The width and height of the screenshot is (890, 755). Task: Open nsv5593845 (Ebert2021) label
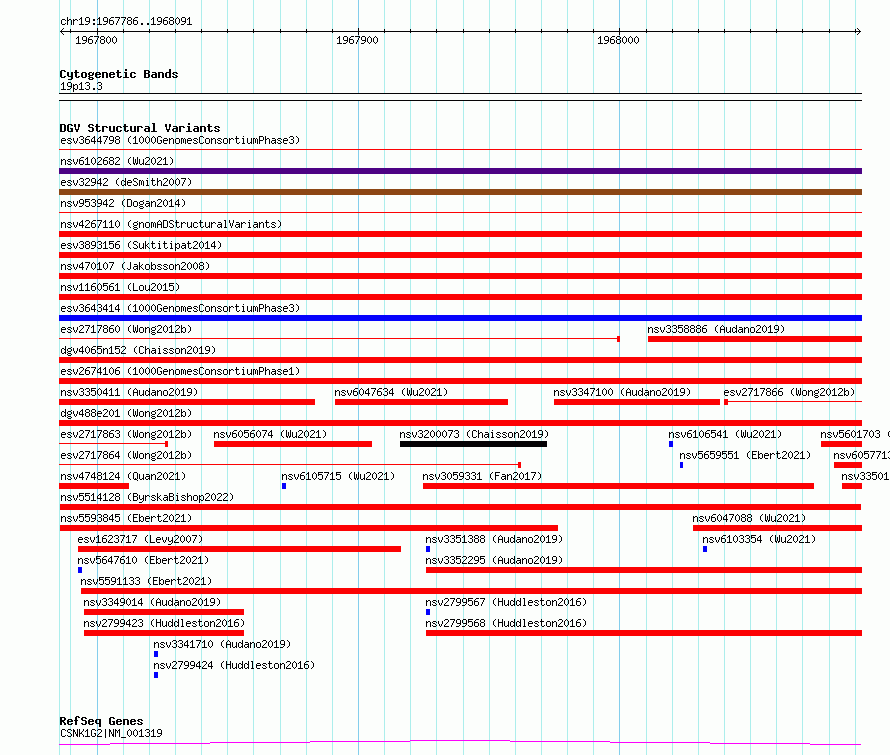coord(126,518)
